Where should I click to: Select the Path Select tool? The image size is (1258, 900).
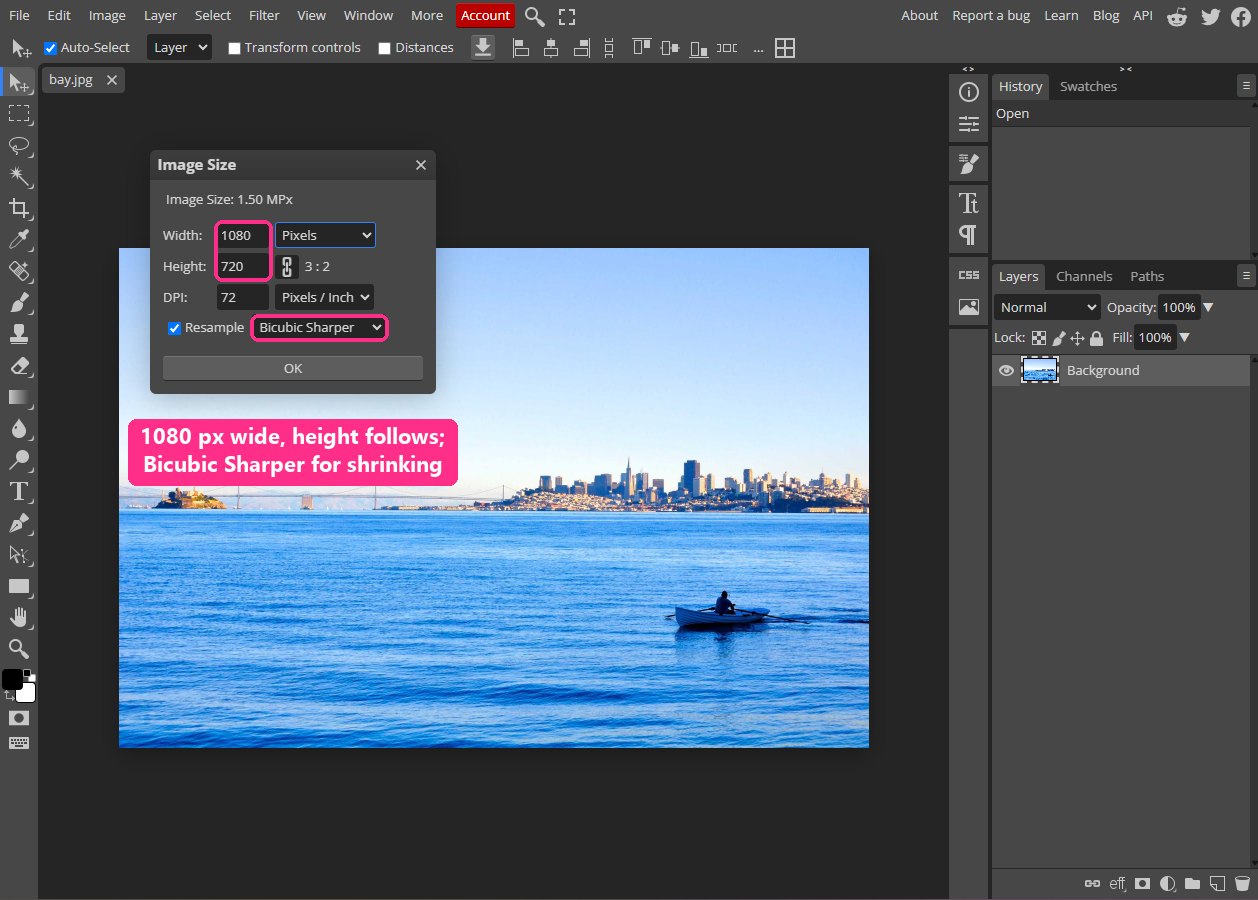(19, 554)
